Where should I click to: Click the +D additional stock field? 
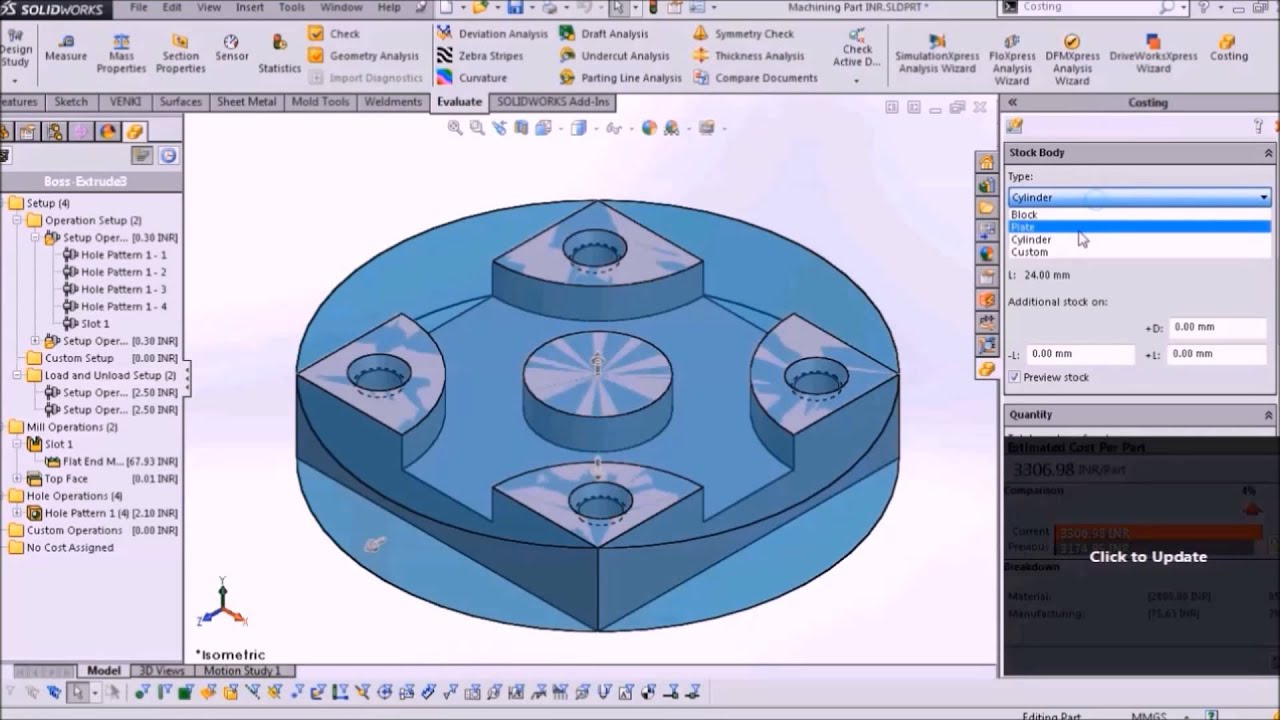point(1218,327)
